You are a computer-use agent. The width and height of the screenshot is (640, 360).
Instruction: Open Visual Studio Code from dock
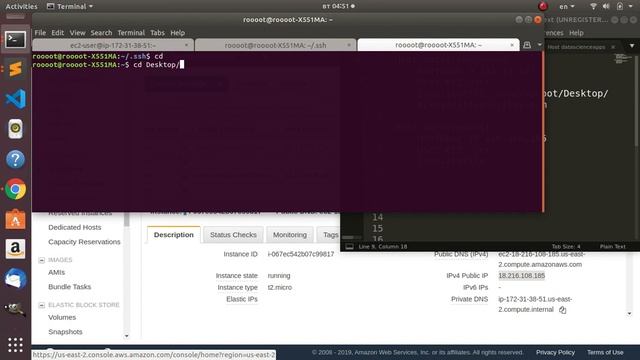click(15, 99)
